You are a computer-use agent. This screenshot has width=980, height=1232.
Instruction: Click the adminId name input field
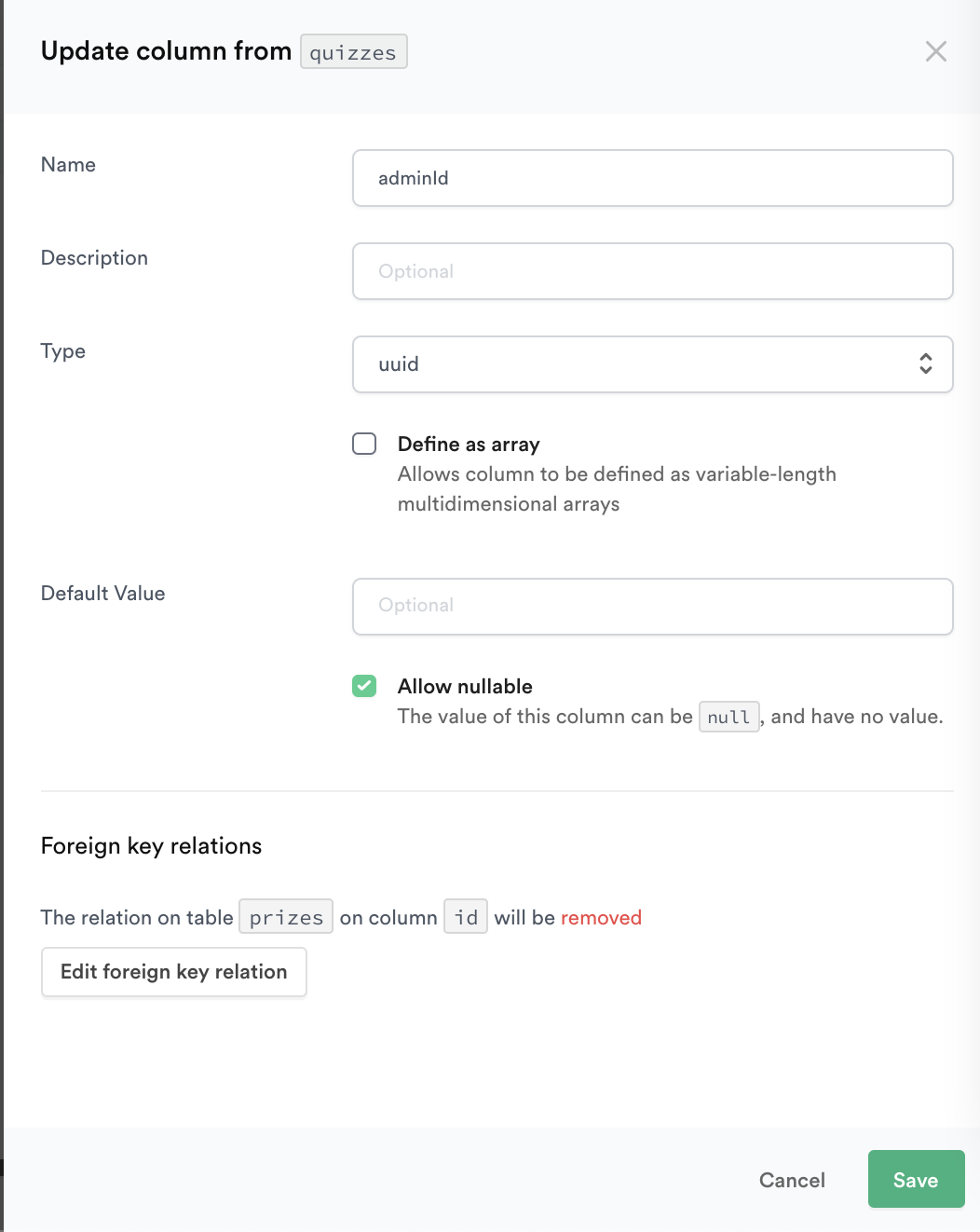[652, 178]
